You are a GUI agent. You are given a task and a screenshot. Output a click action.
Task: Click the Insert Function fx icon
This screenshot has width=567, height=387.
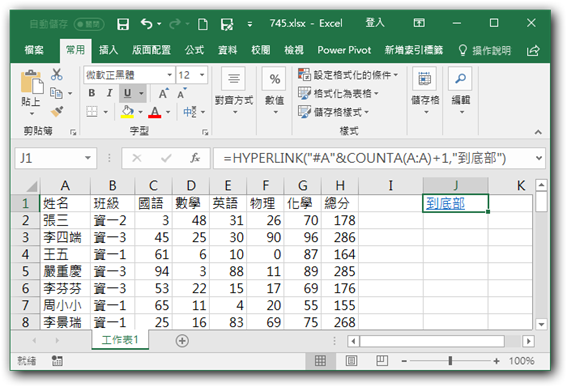pyautogui.click(x=195, y=158)
